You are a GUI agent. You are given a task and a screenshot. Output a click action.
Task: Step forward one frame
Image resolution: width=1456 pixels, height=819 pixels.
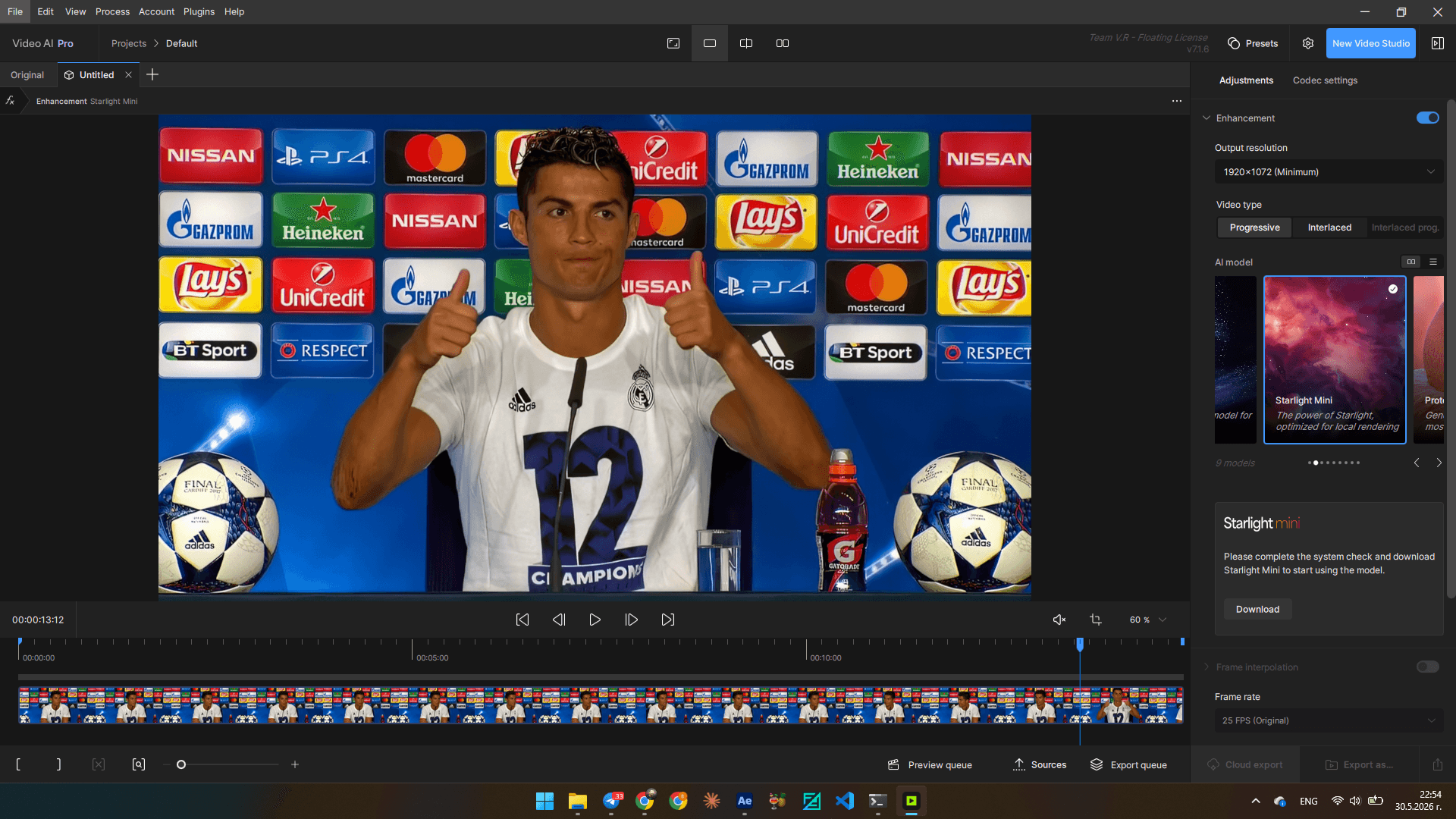[632, 620]
